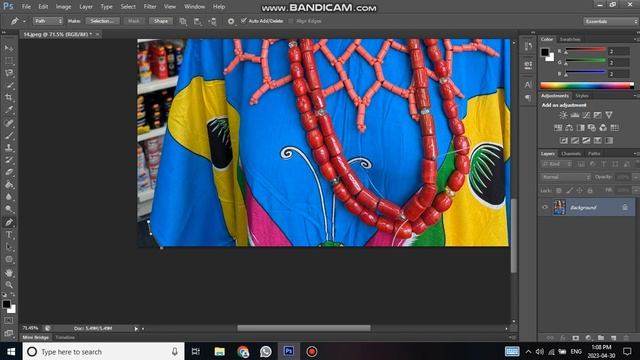640x360 pixels.
Task: Toggle Align Edges checkbox
Action: coord(291,21)
